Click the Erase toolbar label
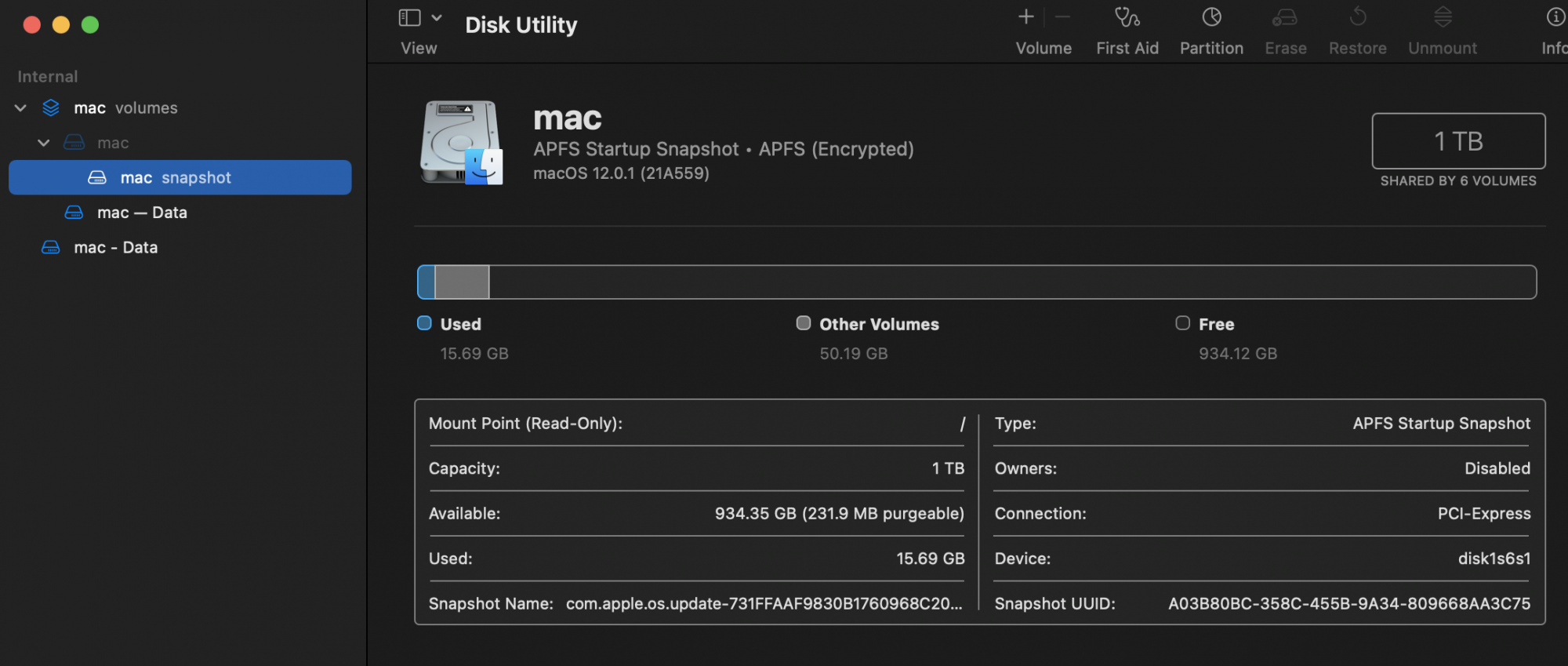1568x666 pixels. (x=1286, y=49)
